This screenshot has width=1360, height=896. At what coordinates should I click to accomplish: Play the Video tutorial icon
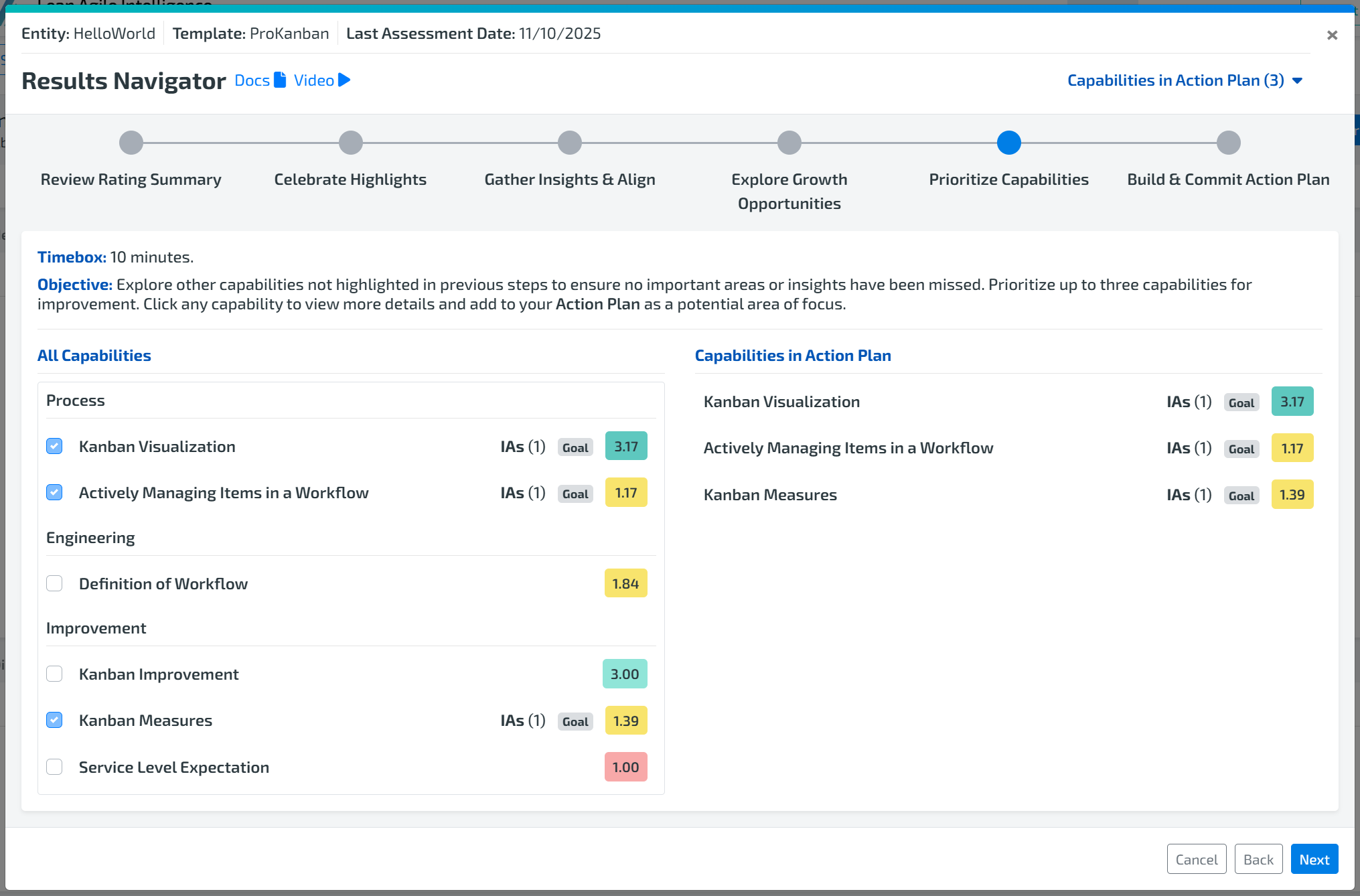click(344, 80)
